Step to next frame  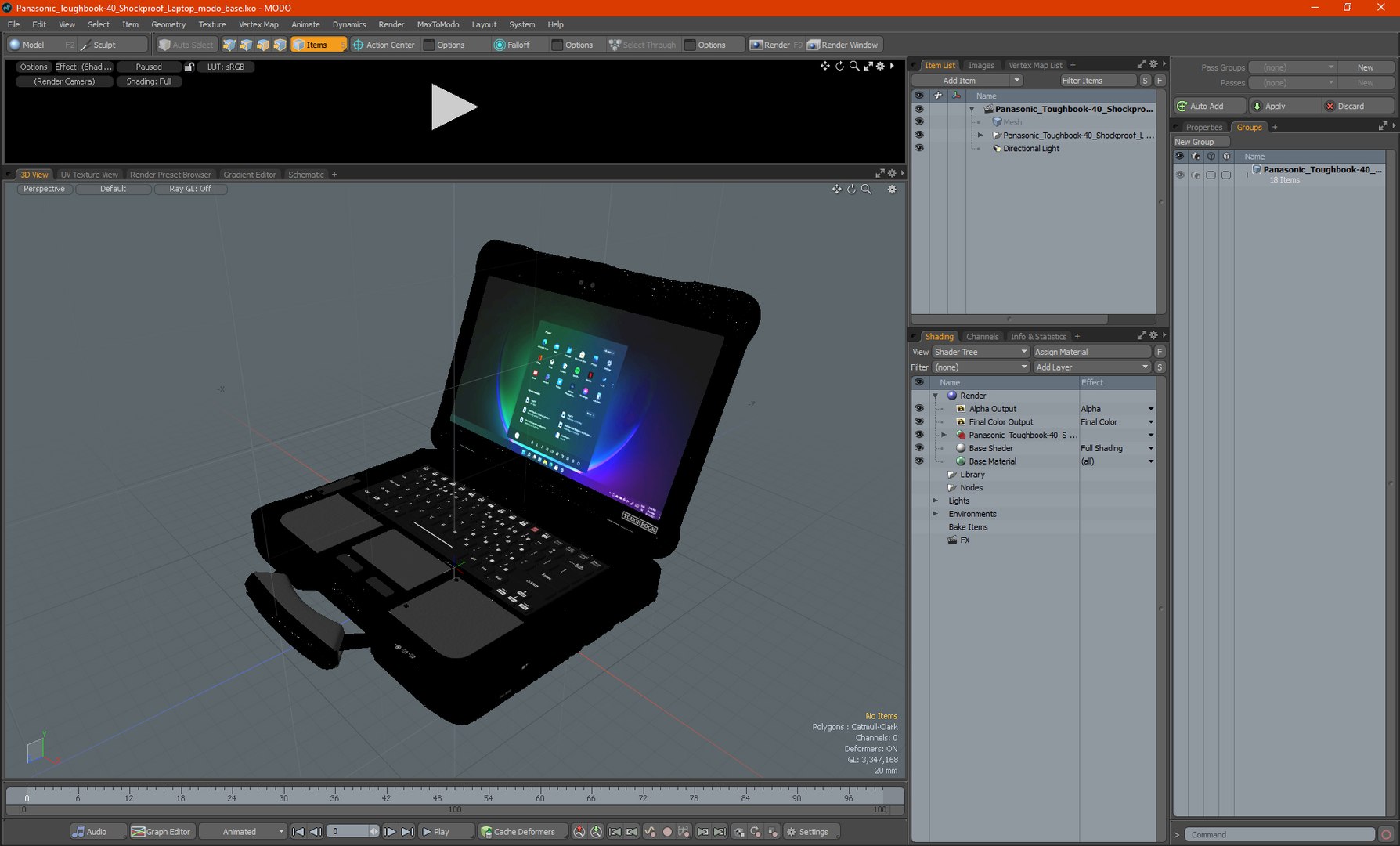click(390, 832)
